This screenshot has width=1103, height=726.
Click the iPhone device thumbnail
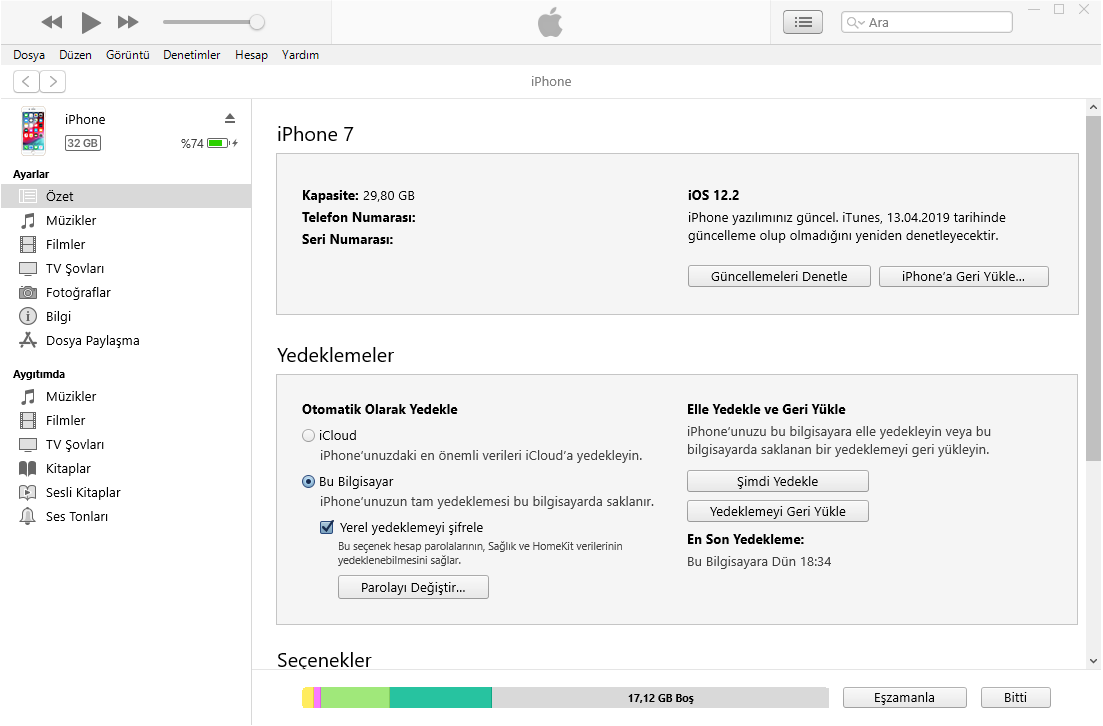(x=33, y=130)
